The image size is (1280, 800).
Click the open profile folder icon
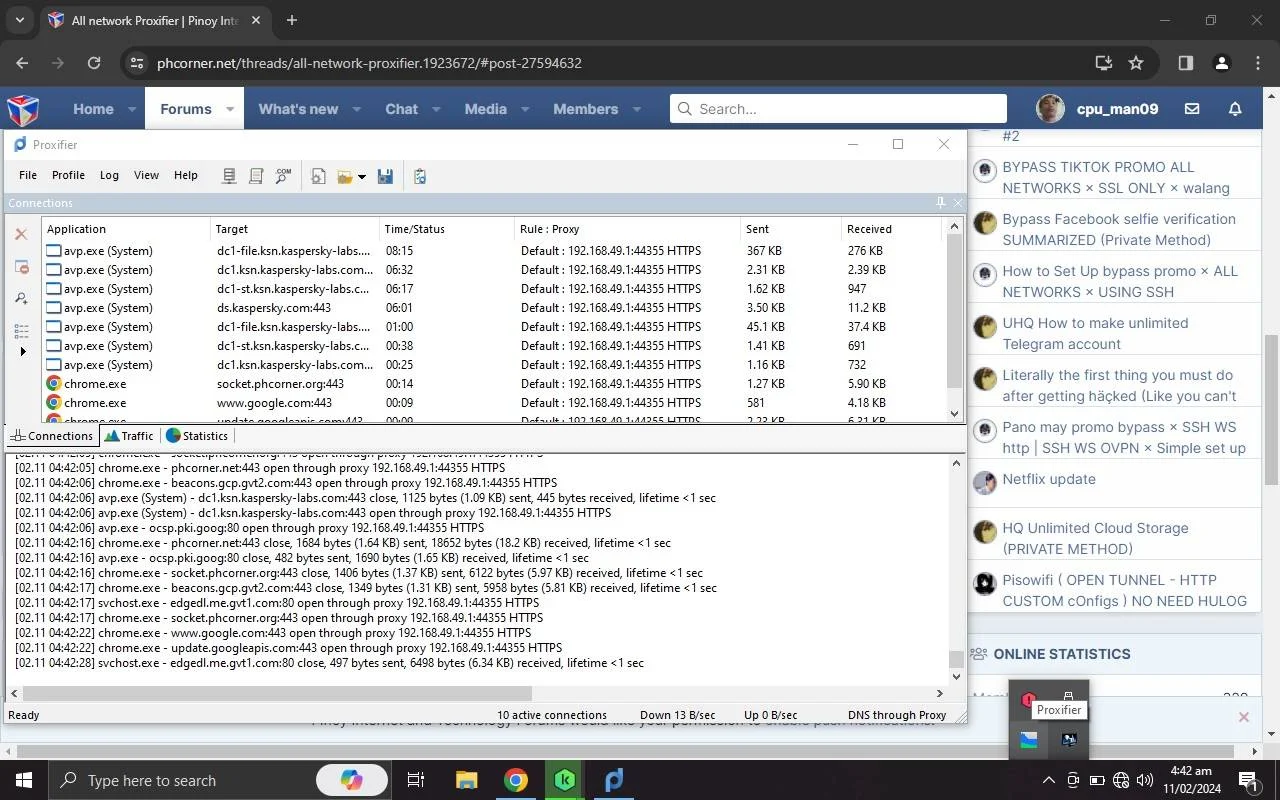point(345,176)
